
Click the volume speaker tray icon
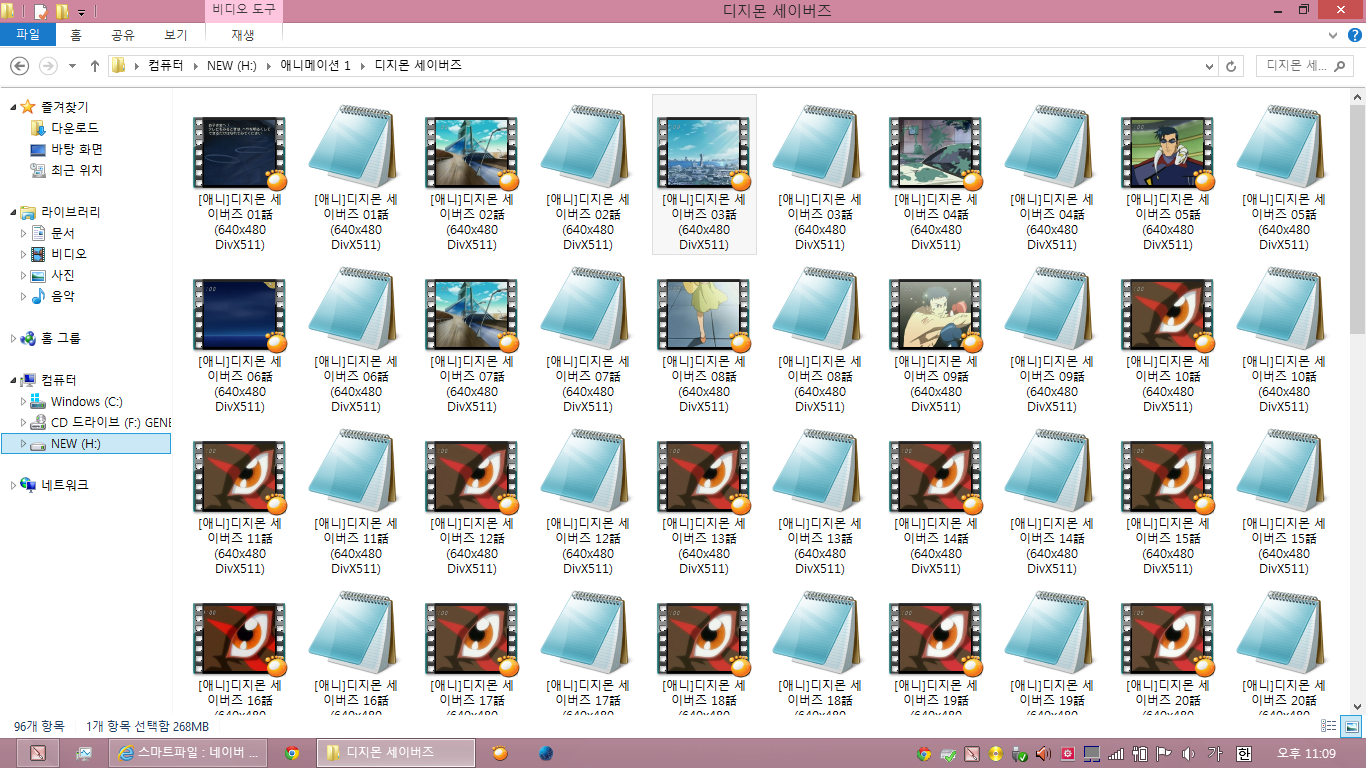pos(1189,753)
